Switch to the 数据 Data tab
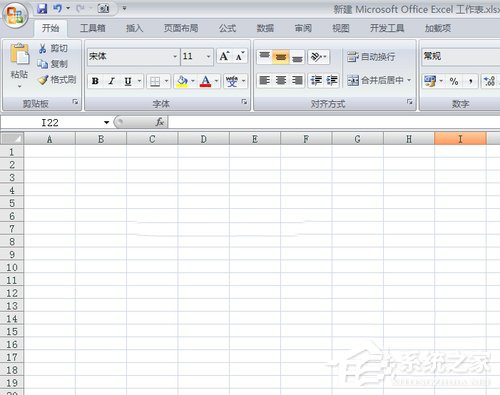The image size is (500, 395). point(265,28)
